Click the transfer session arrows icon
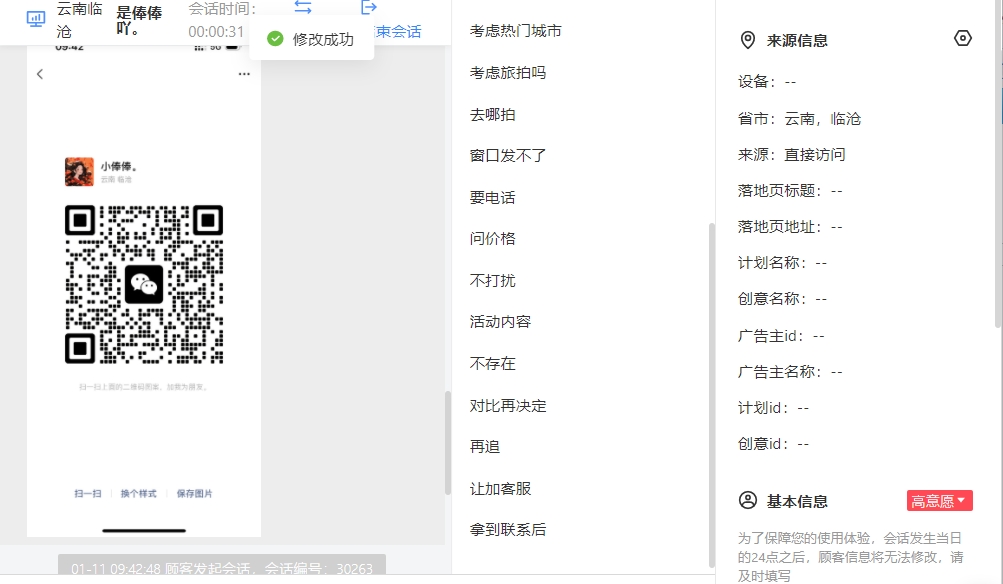Image resolution: width=1003 pixels, height=584 pixels. (x=303, y=7)
